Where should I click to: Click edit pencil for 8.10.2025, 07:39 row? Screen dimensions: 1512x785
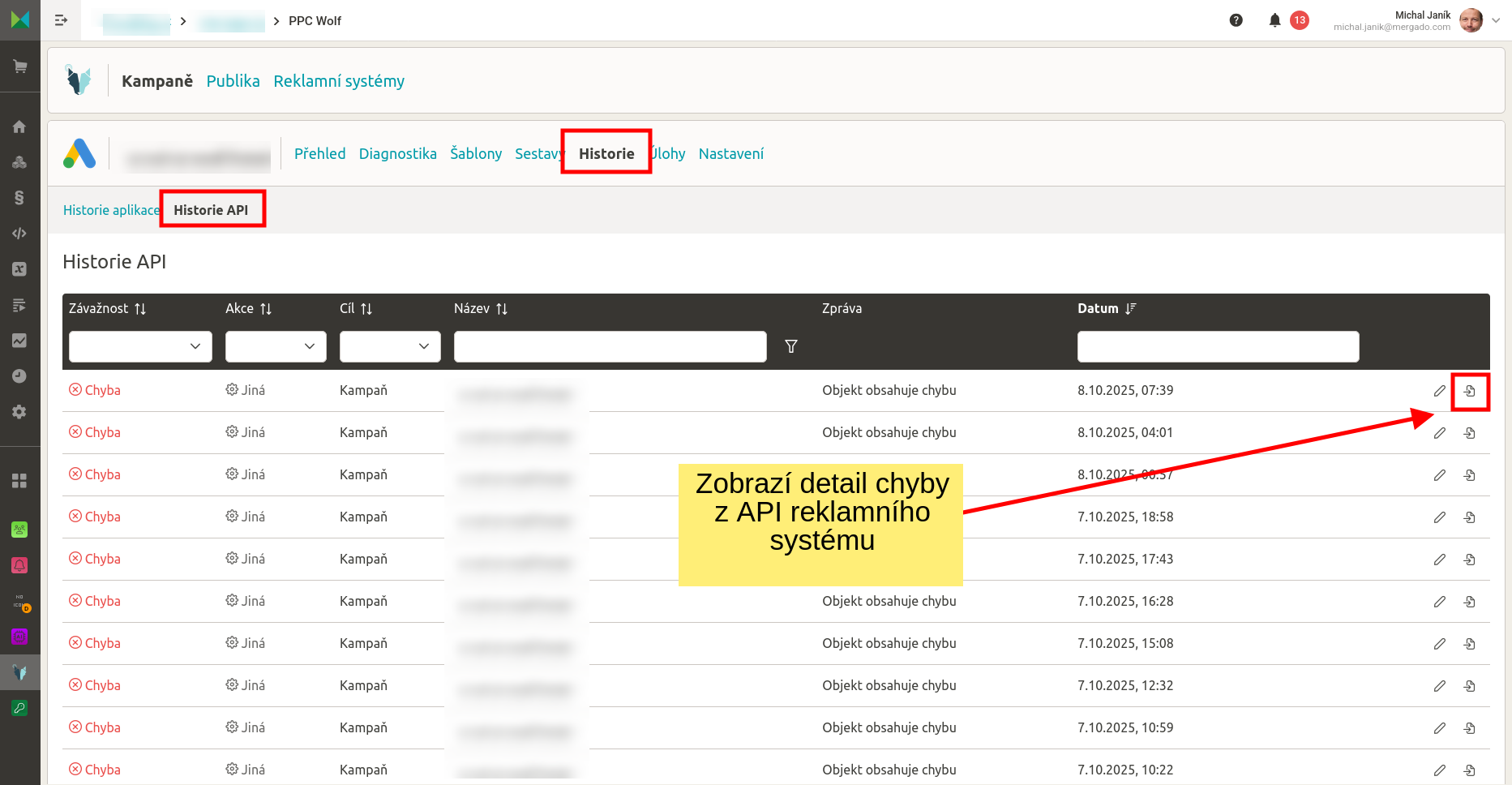click(x=1439, y=391)
